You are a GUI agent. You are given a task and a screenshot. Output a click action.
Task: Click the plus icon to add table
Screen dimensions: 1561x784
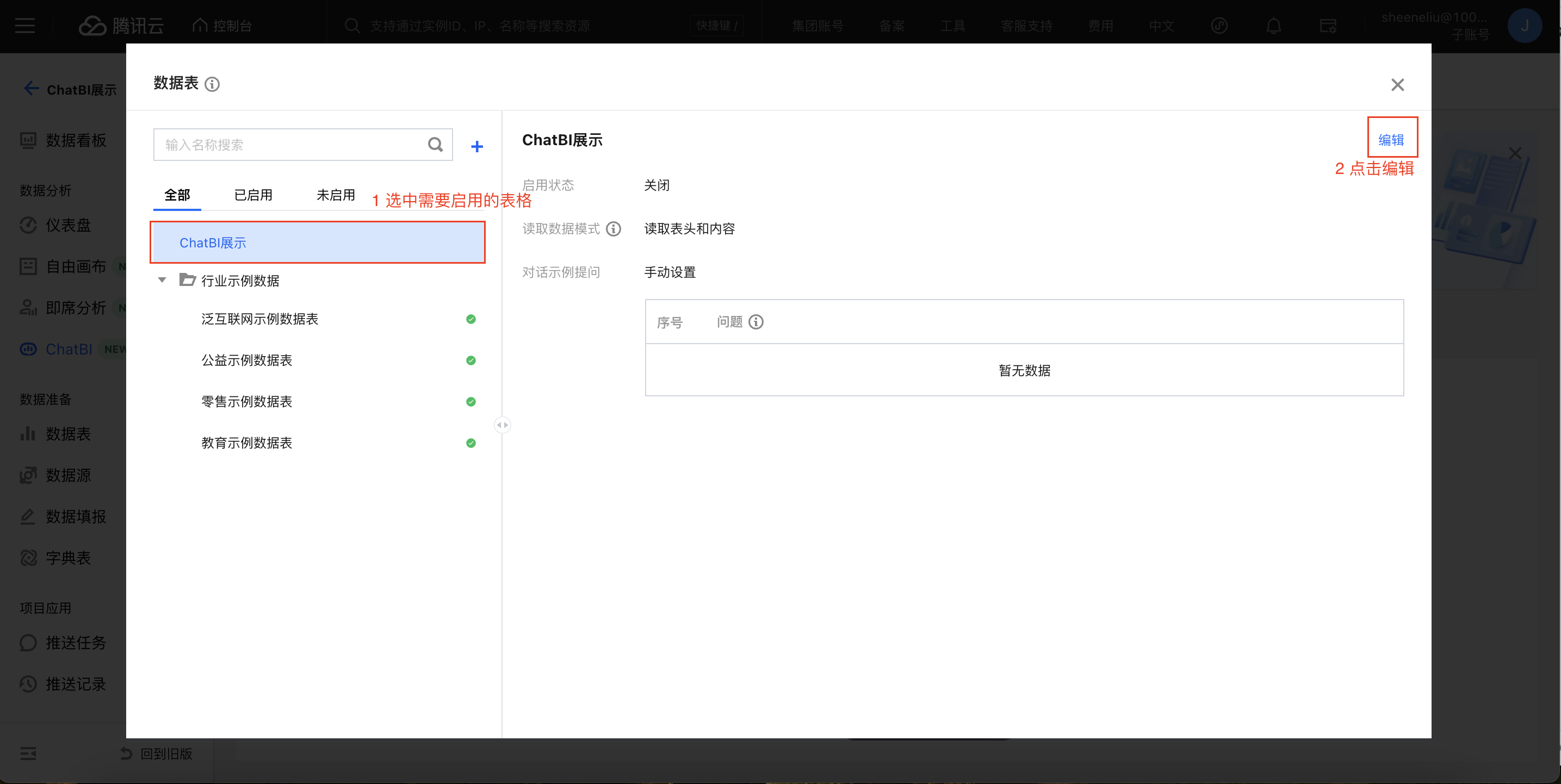click(477, 146)
